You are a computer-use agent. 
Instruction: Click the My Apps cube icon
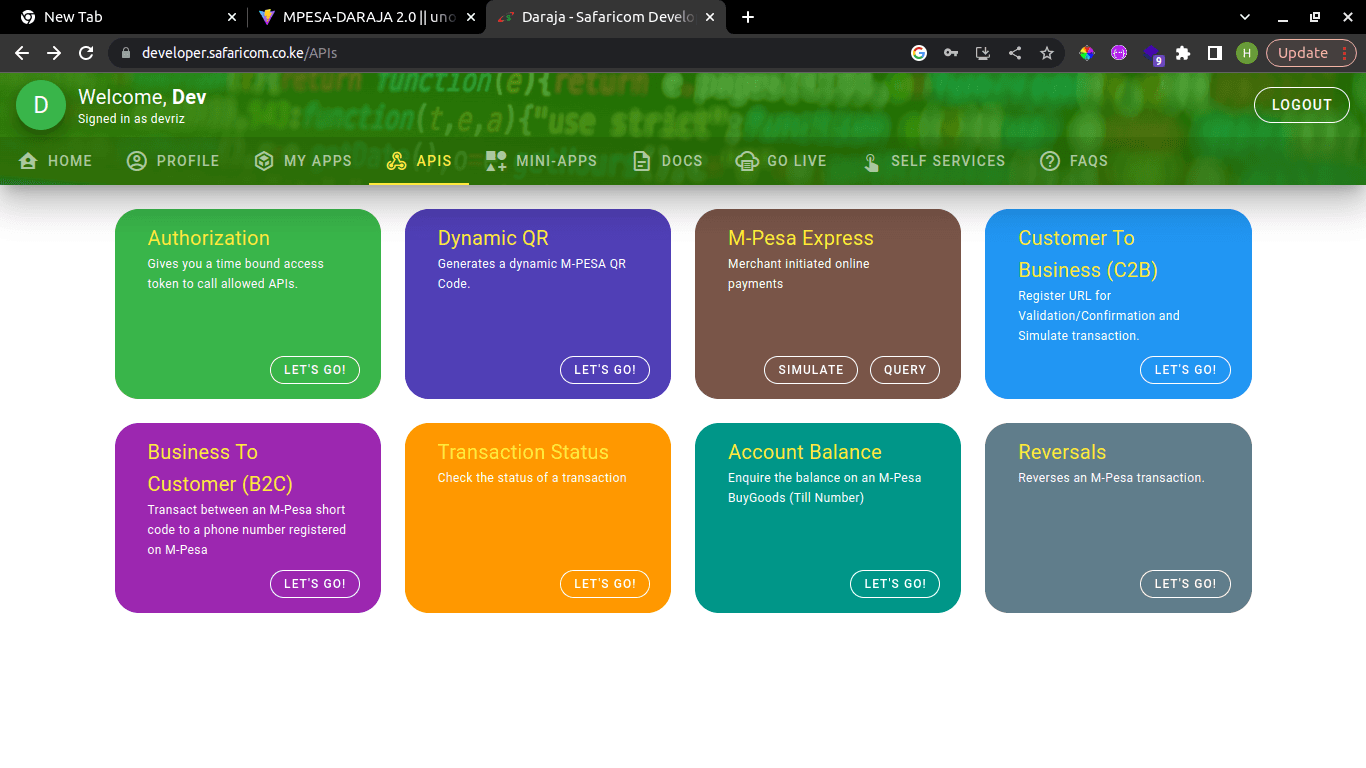click(x=264, y=161)
